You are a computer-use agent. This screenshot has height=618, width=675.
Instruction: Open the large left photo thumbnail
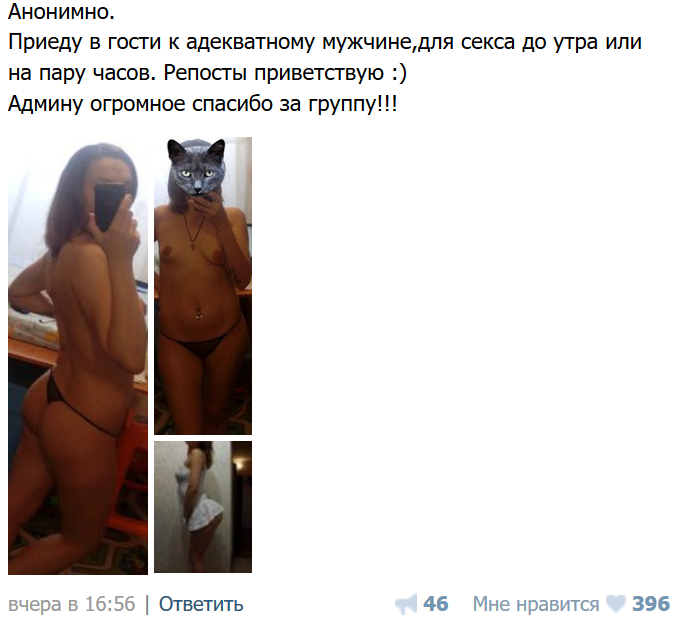[78, 355]
